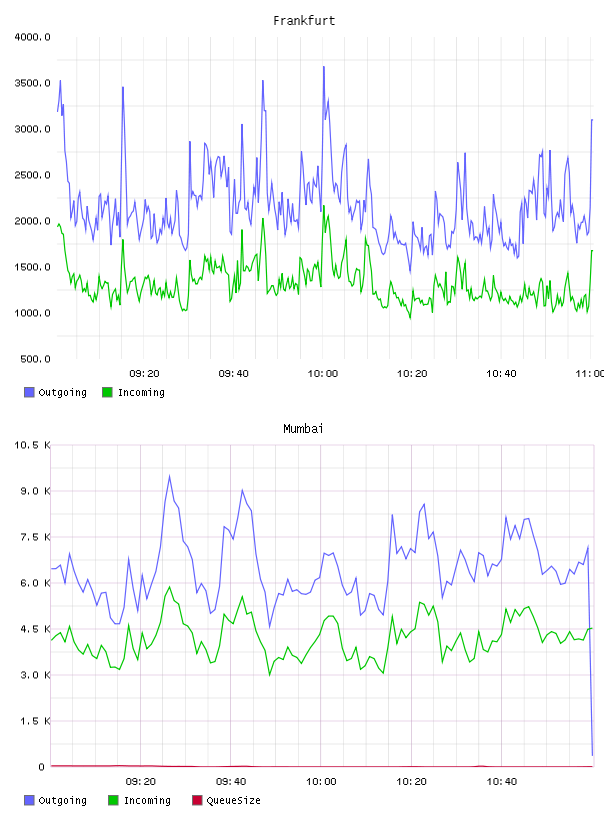Click the 2500.0 y-axis label on Frankfurt chart
608x816 pixels.
pyautogui.click(x=32, y=175)
